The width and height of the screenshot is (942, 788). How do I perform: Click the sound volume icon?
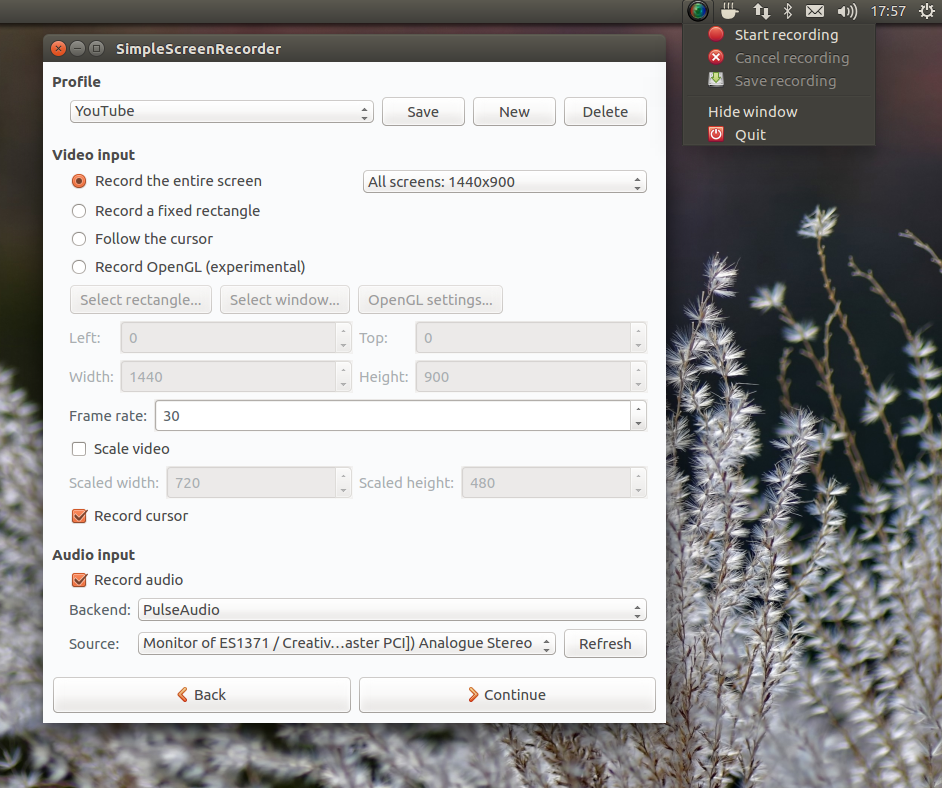click(x=847, y=11)
